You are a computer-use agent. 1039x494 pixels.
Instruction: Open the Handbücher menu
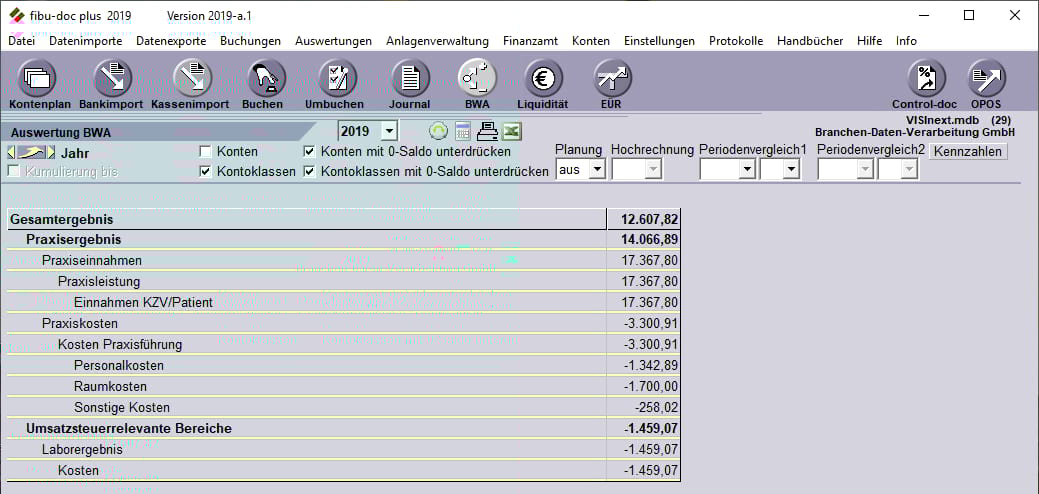point(810,41)
